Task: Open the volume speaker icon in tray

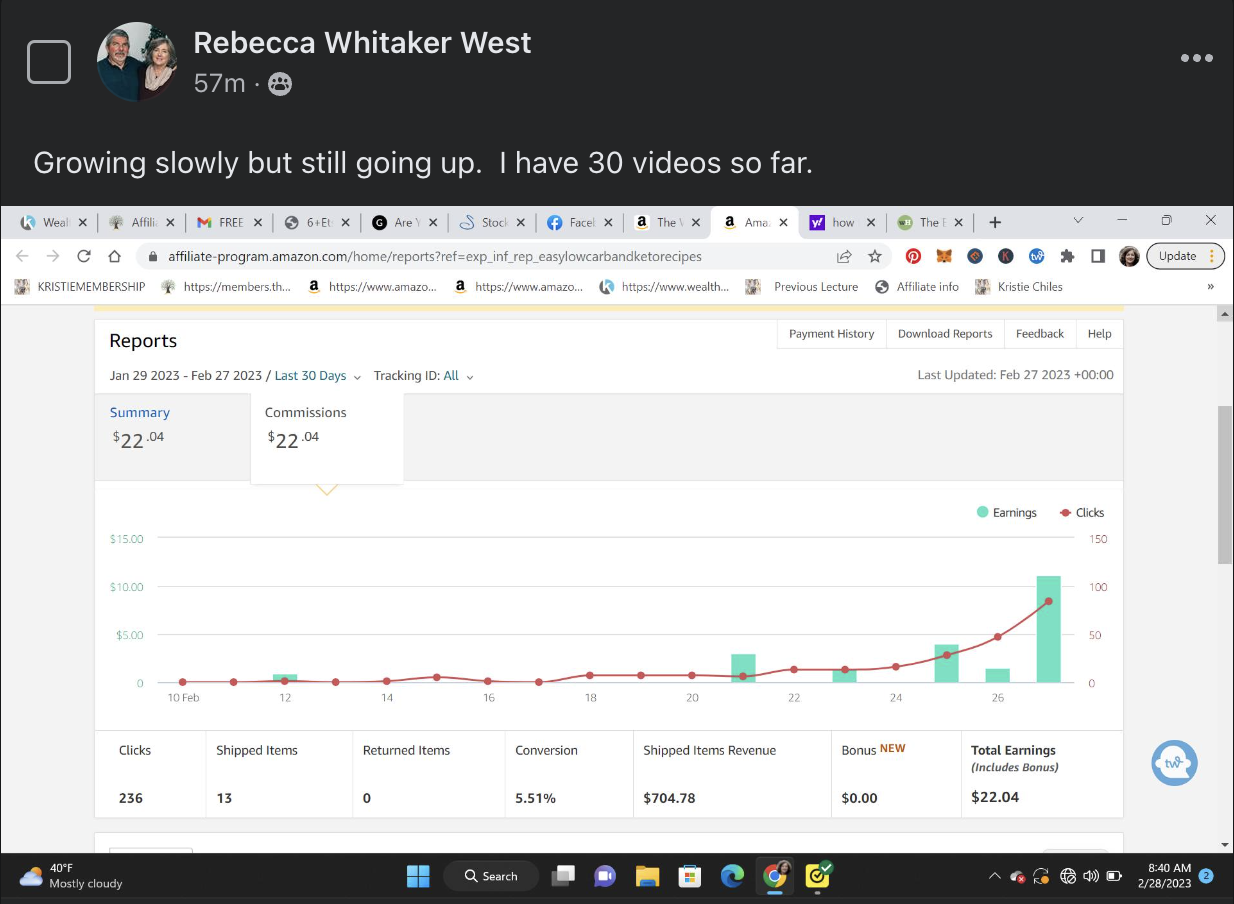Action: (1090, 876)
